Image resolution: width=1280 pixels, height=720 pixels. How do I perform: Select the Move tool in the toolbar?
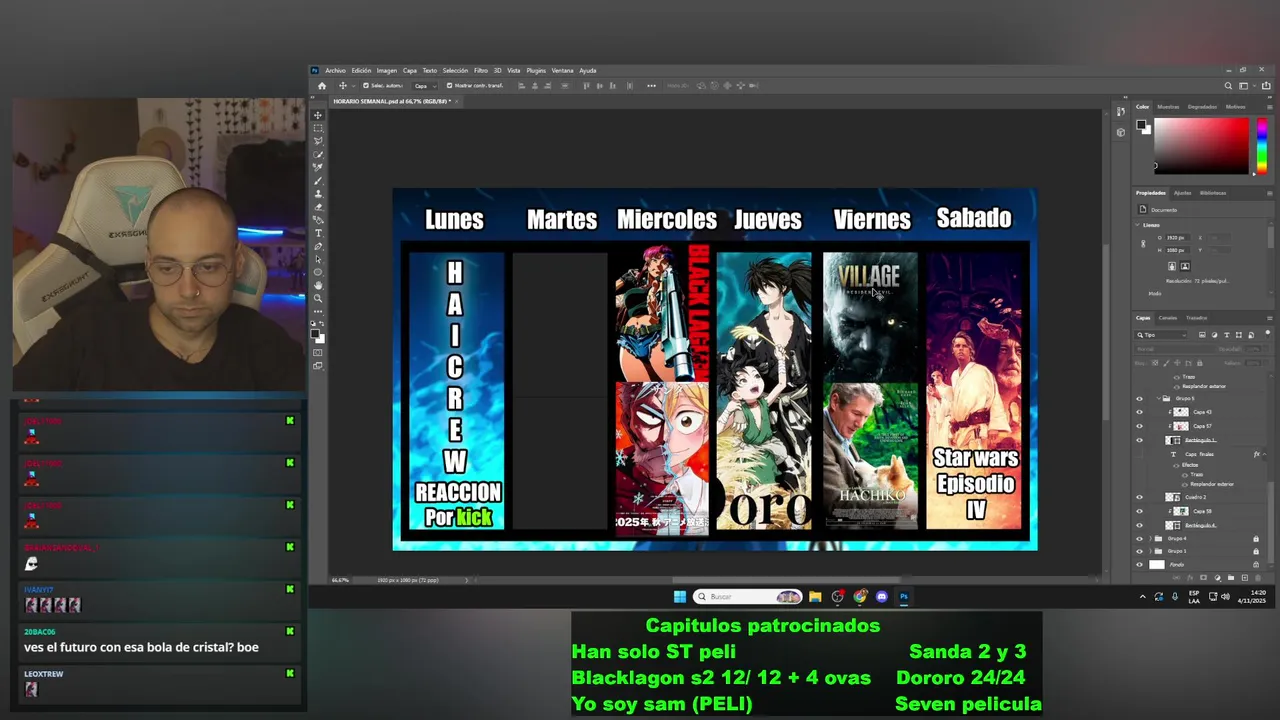318,115
